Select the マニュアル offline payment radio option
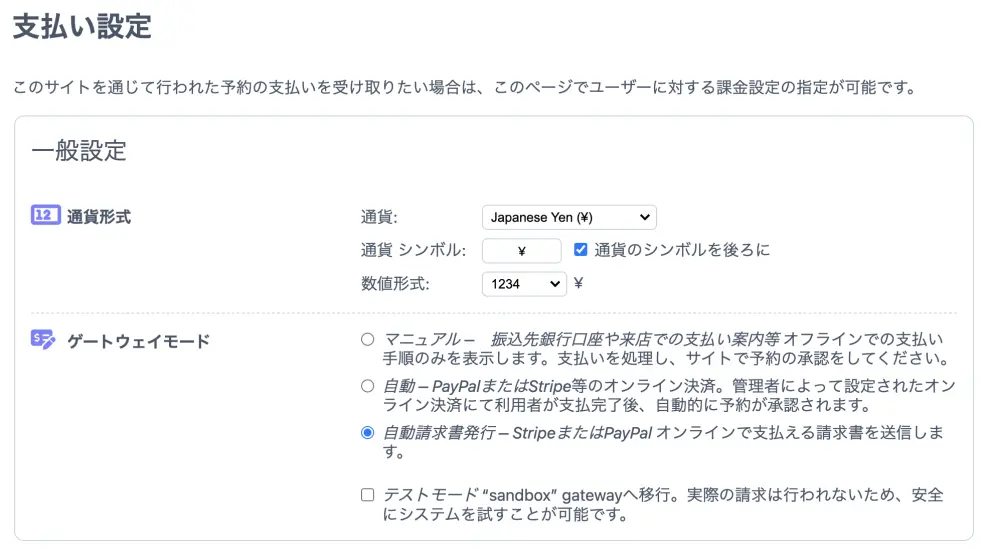This screenshot has width=984, height=554. coord(368,339)
